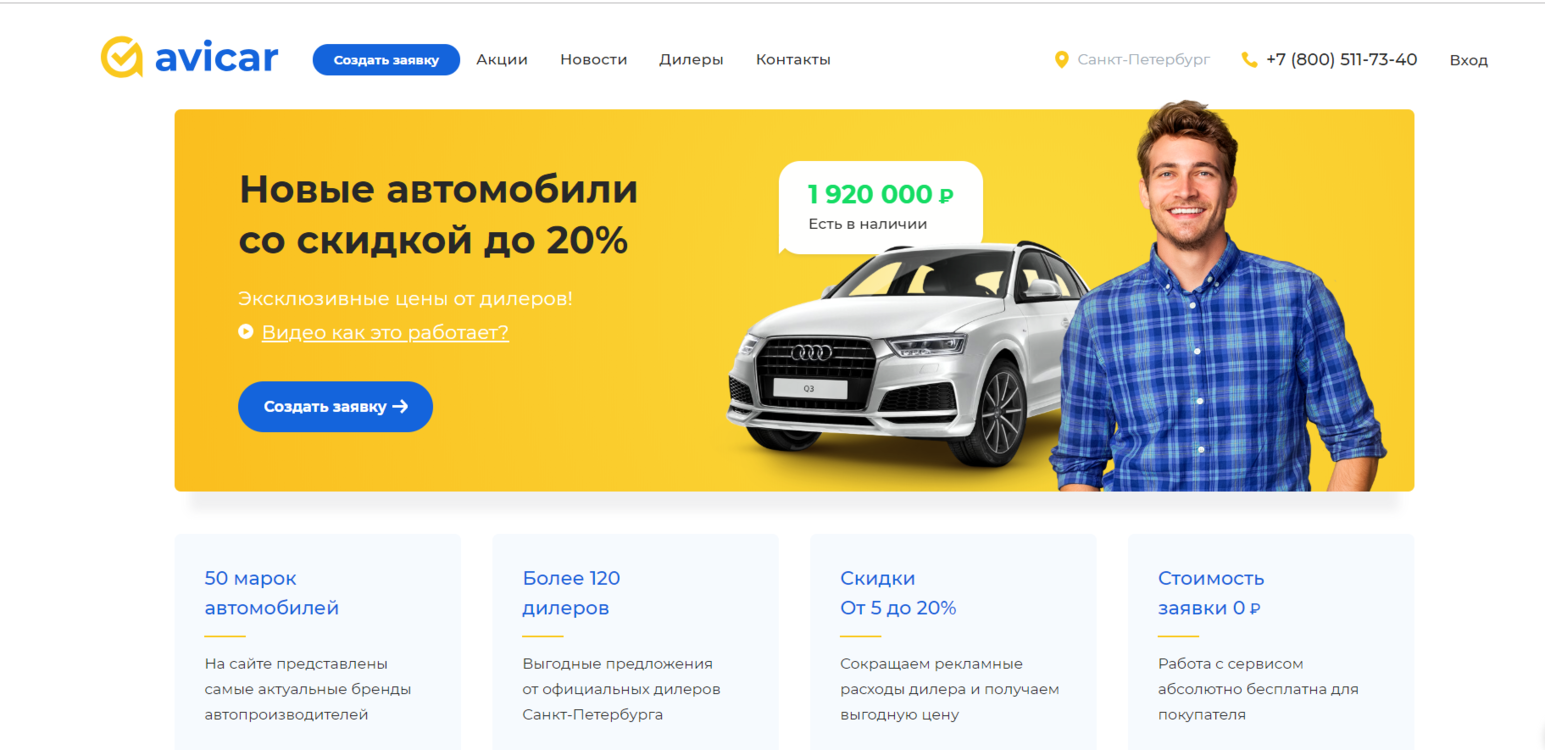
Task: Click the Вход login link
Action: tap(1469, 60)
